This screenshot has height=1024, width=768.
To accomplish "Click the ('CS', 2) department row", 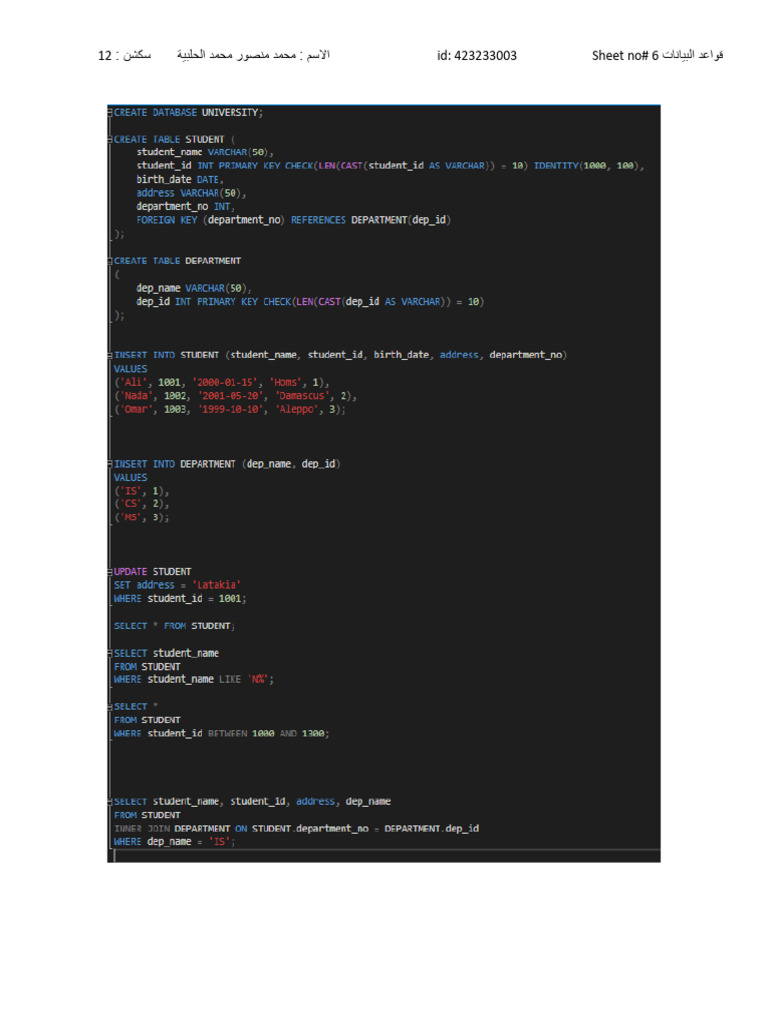I will (x=141, y=504).
